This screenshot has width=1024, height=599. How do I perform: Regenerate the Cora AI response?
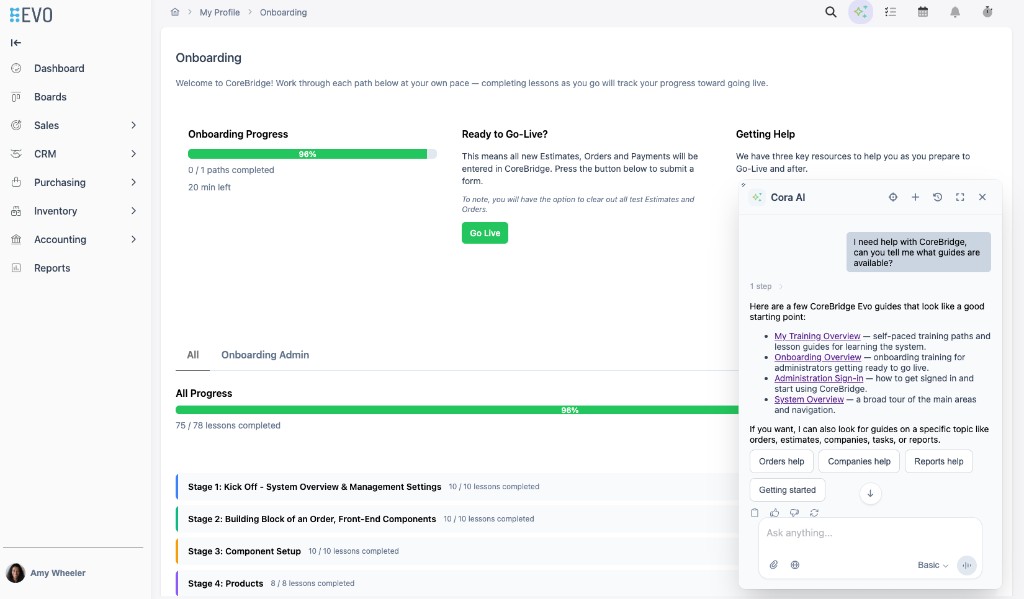point(814,513)
